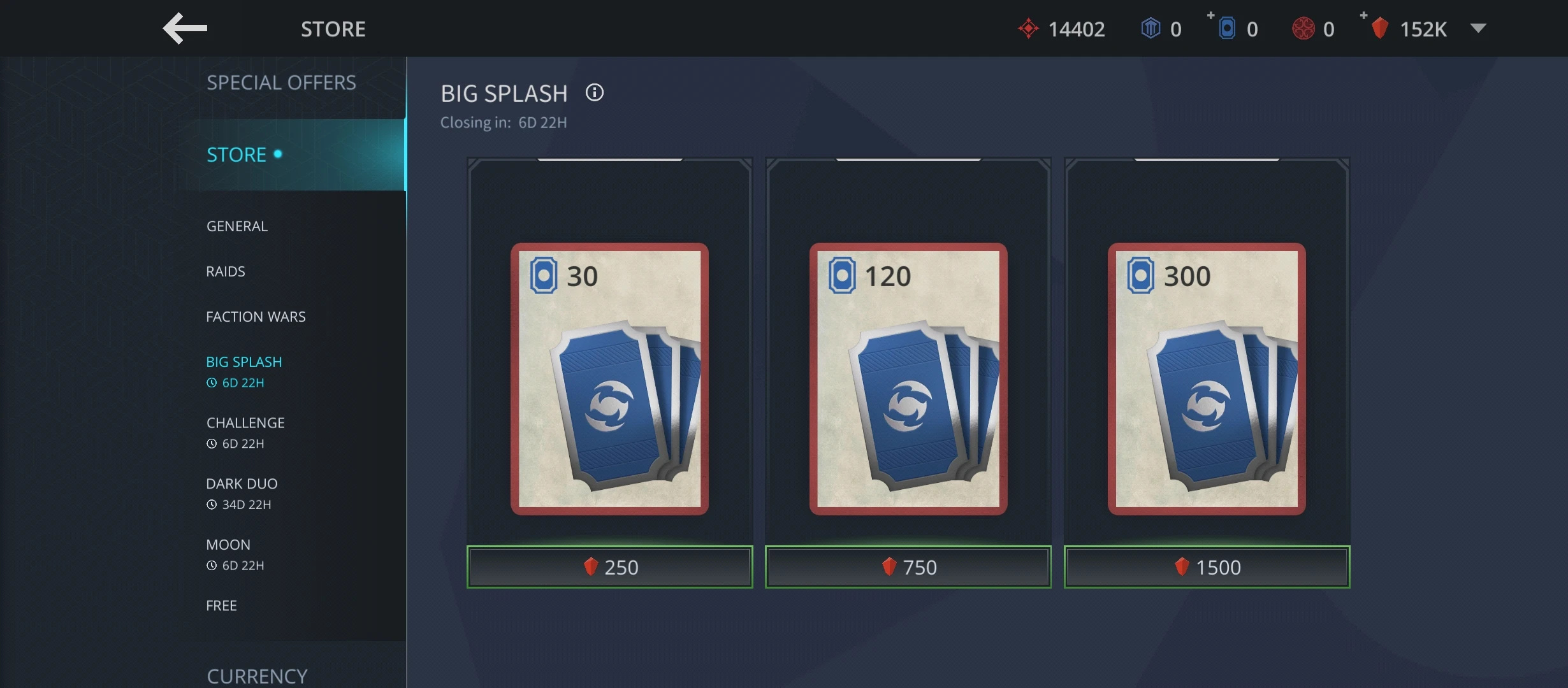Purchase 300 cards for 1500 gems
1568x688 pixels.
click(1207, 567)
